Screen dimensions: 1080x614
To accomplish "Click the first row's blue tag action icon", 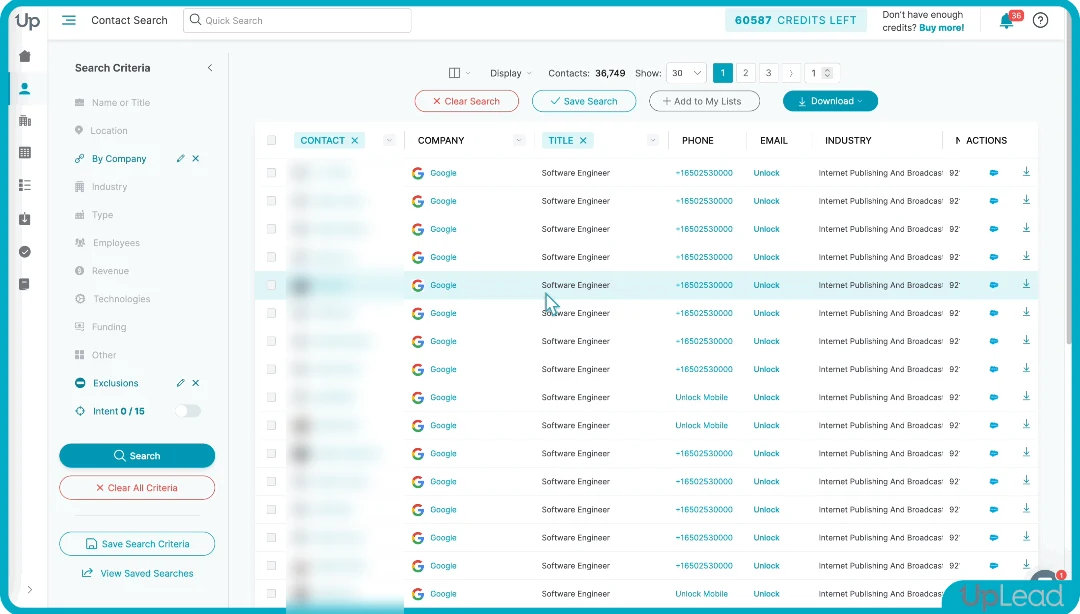I will click(994, 173).
